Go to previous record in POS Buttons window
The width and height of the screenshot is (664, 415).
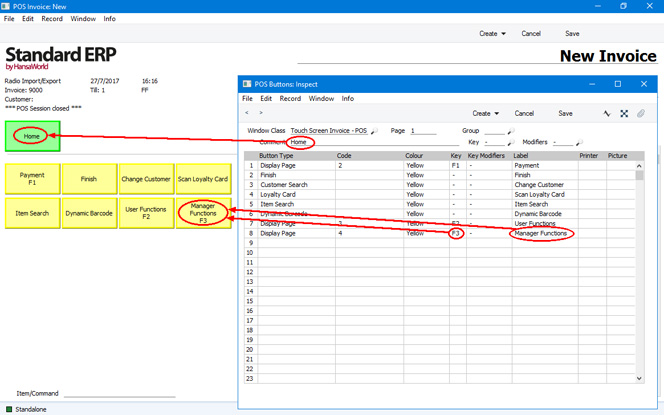(247, 113)
